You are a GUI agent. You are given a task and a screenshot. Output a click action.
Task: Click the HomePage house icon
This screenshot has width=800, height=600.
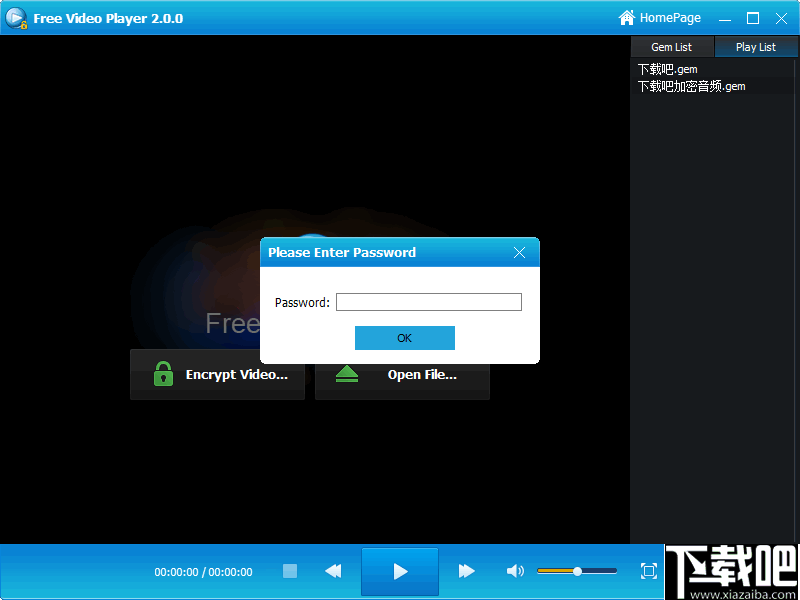tap(626, 17)
